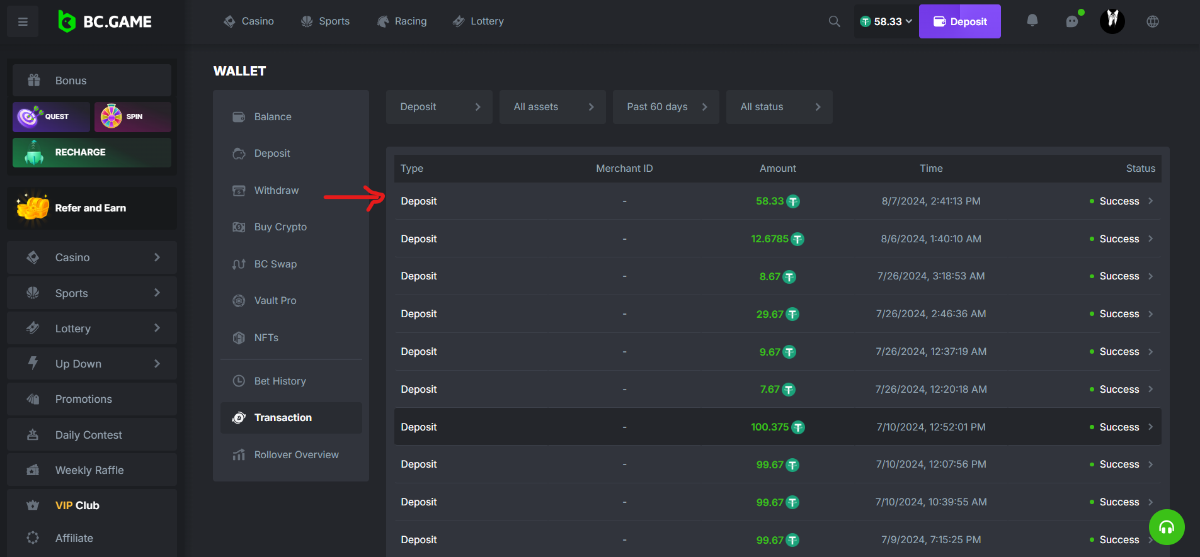1200x557 pixels.
Task: Expand the All status filter dropdown
Action: click(780, 107)
